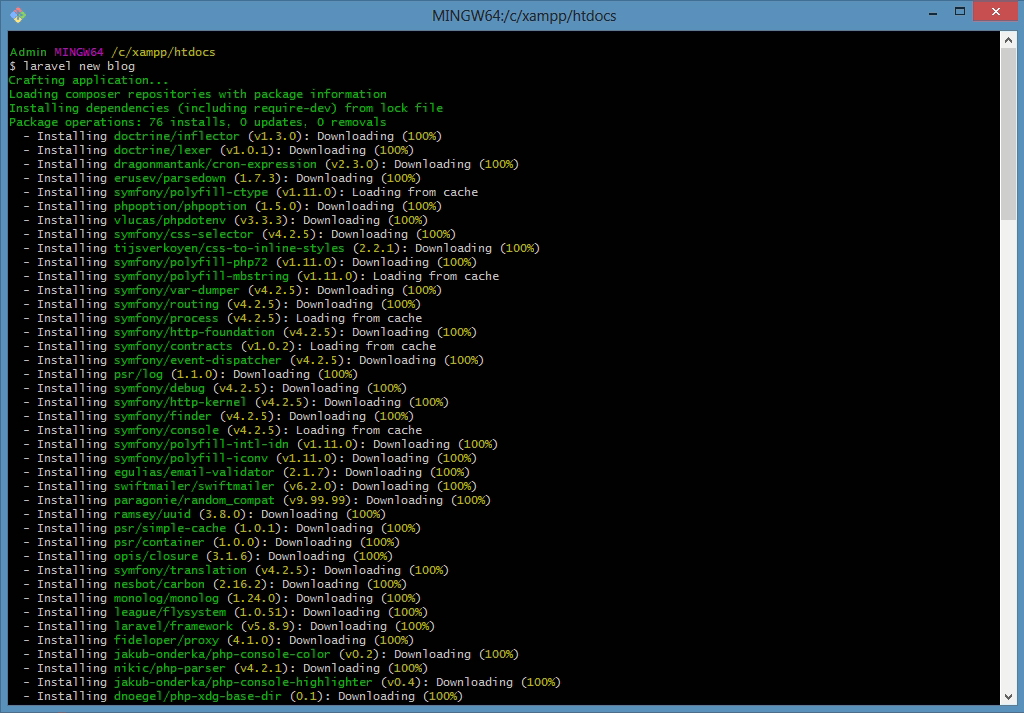Click the doctrine/inflector package name
Viewport: 1024px width, 713px height.
(176, 136)
